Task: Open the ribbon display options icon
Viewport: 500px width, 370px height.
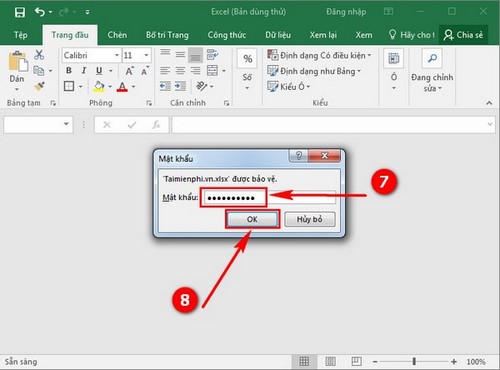Action: point(388,12)
